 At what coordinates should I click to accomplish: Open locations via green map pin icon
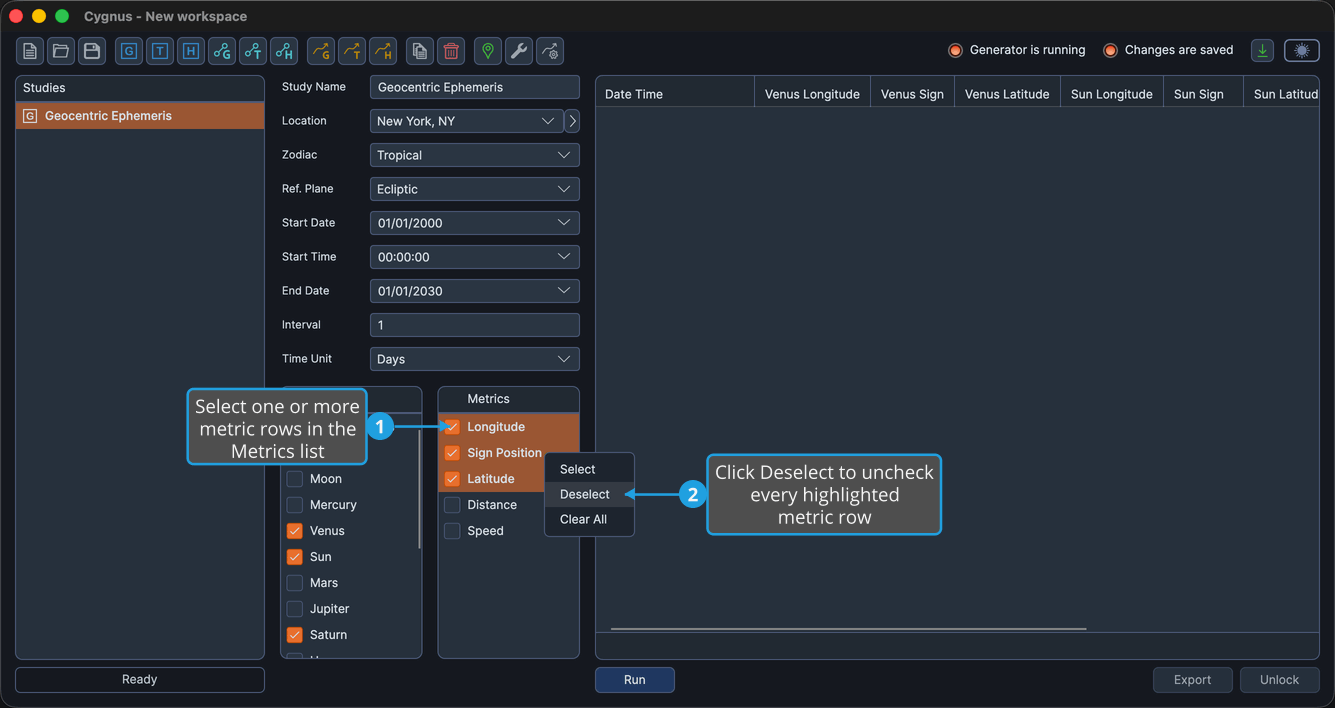pyautogui.click(x=488, y=51)
